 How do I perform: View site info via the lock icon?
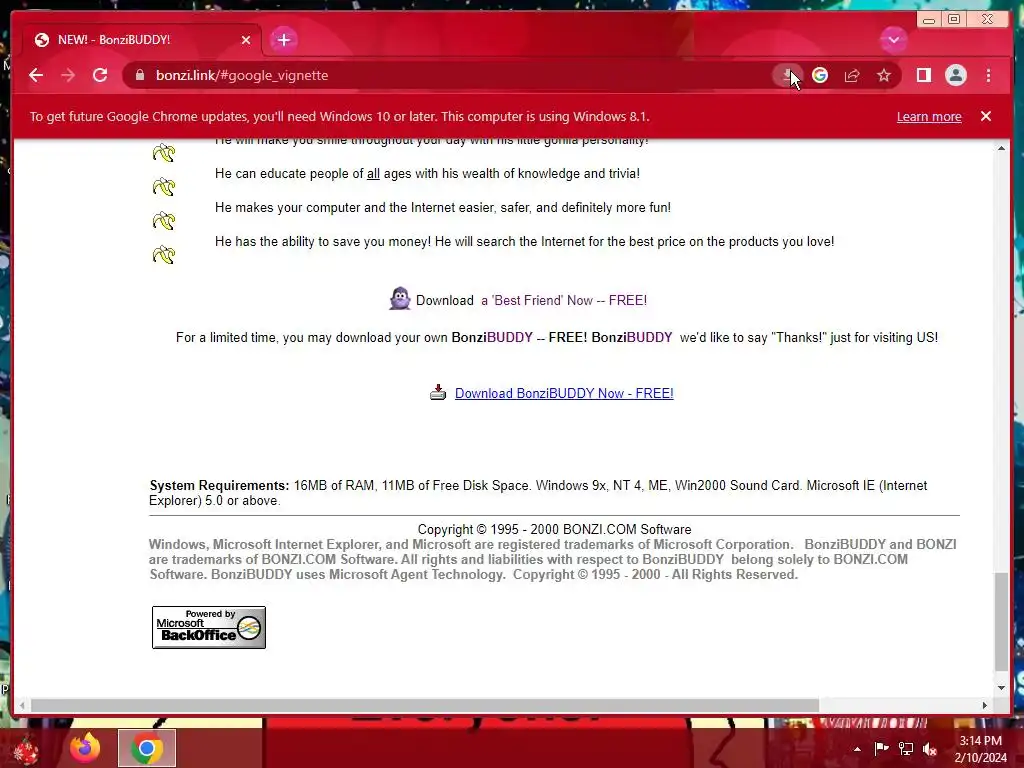139,75
